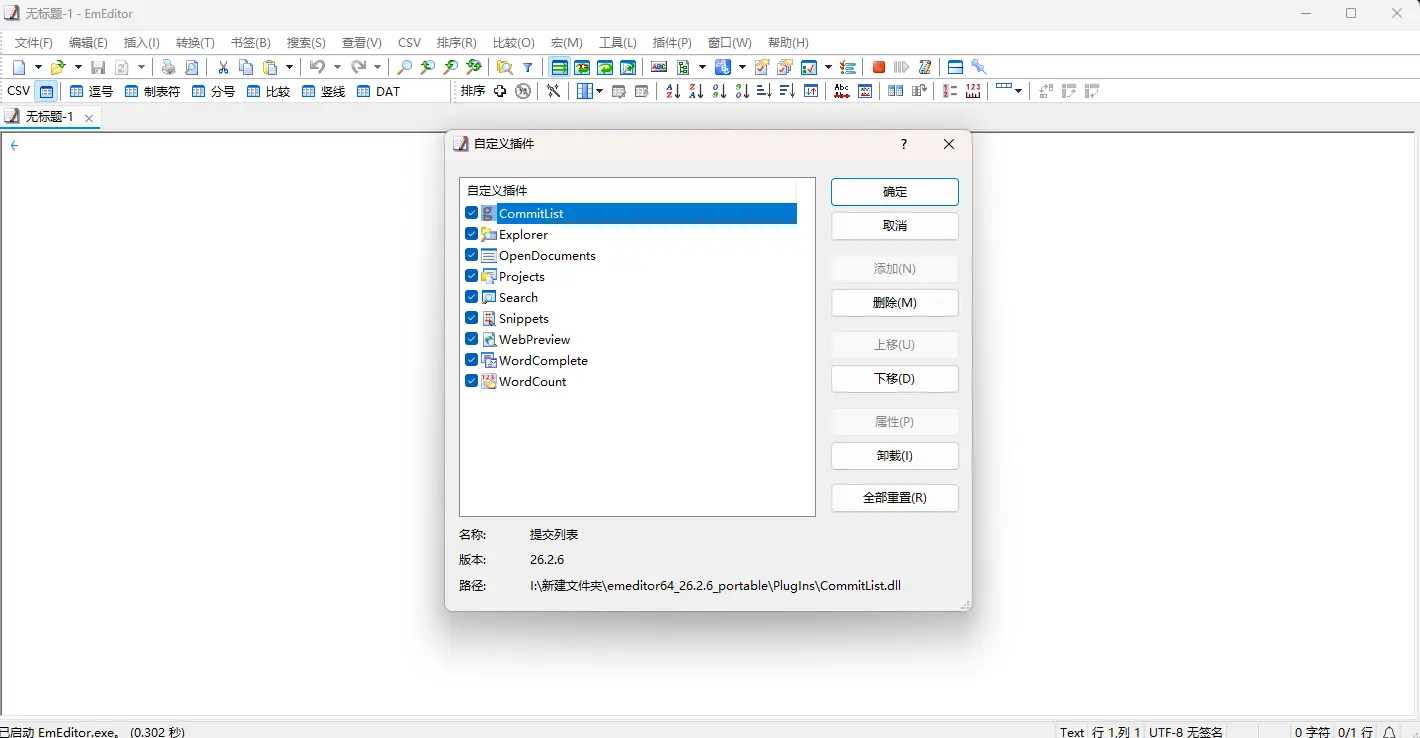Click the Print icon in toolbar
This screenshot has width=1420, height=738.
(168, 67)
